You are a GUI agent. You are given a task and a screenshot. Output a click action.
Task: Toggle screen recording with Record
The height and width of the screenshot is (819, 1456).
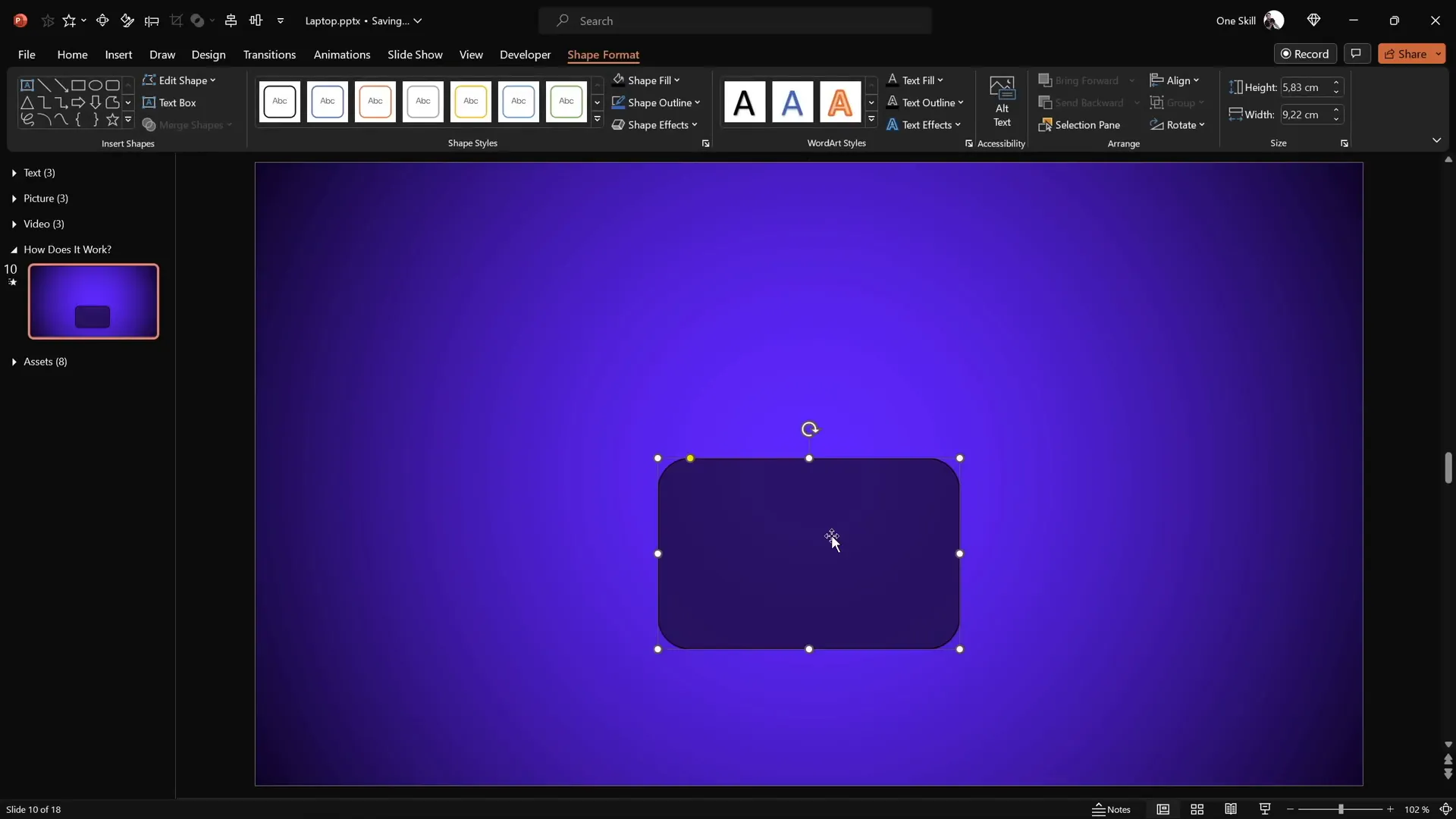click(x=1306, y=53)
